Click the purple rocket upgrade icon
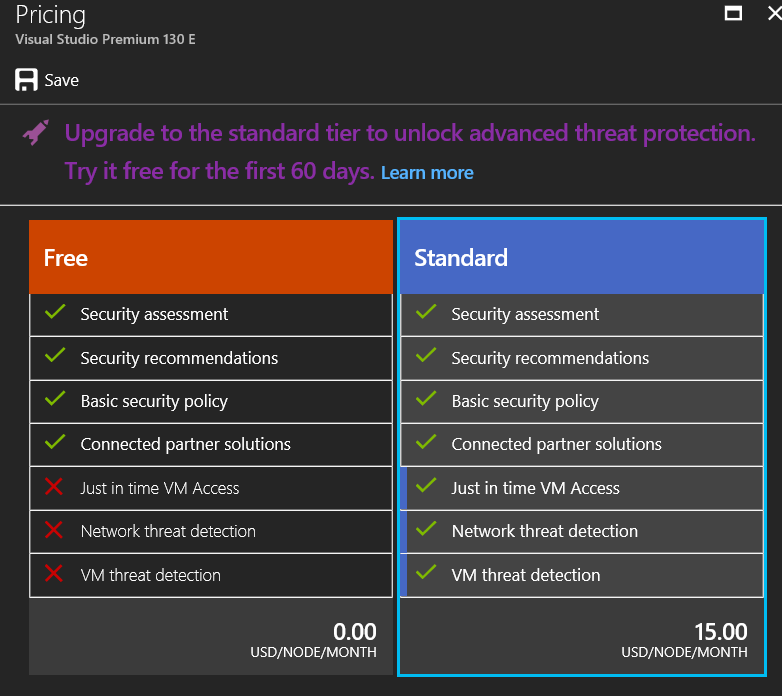Screen dimensions: 782x696 (36, 133)
